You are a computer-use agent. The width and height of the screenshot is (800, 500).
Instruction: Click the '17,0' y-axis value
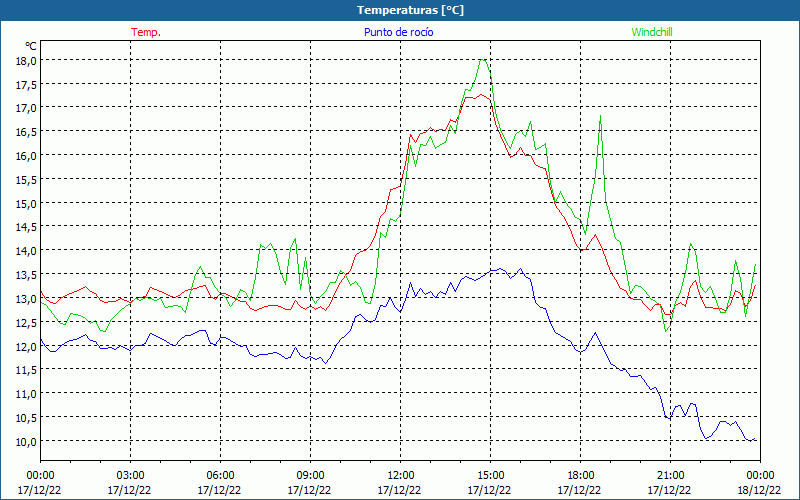pos(27,108)
